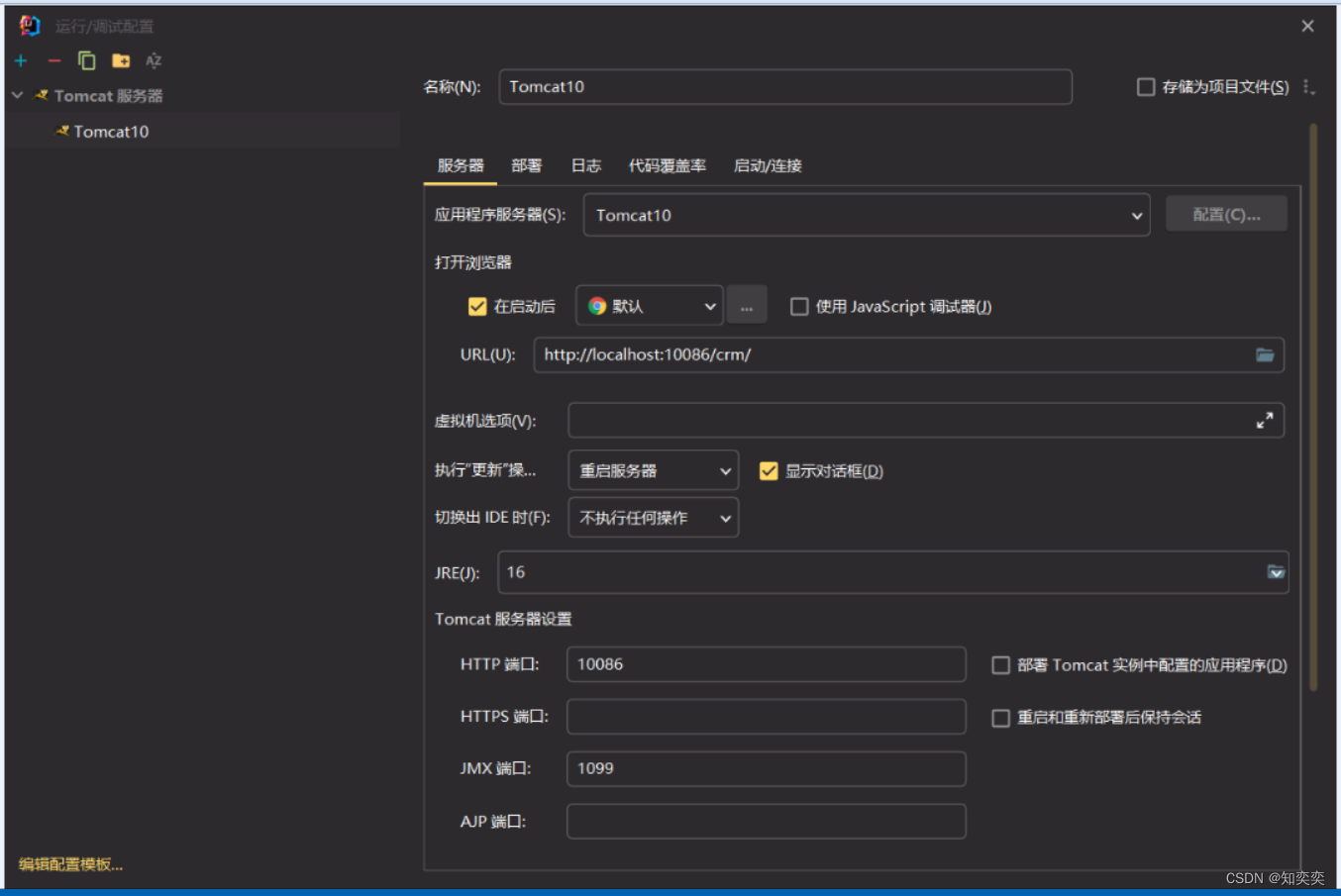Open the more options icon beside store as project file
The width and height of the screenshot is (1341, 896).
[x=1309, y=87]
